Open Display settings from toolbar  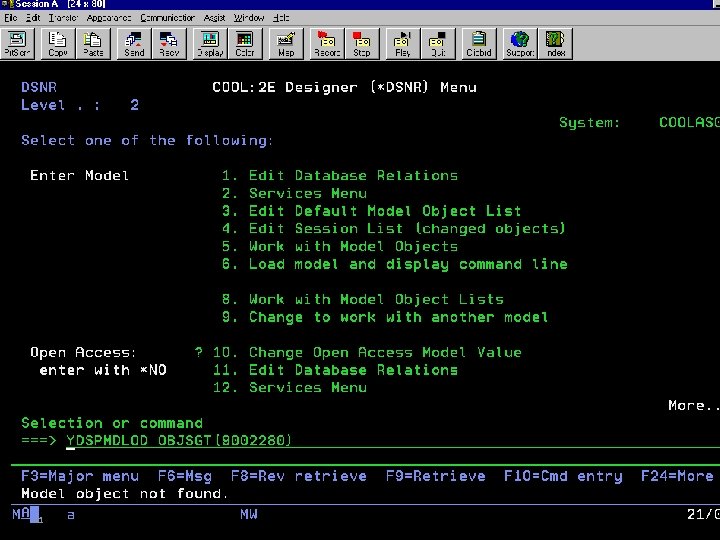[210, 44]
